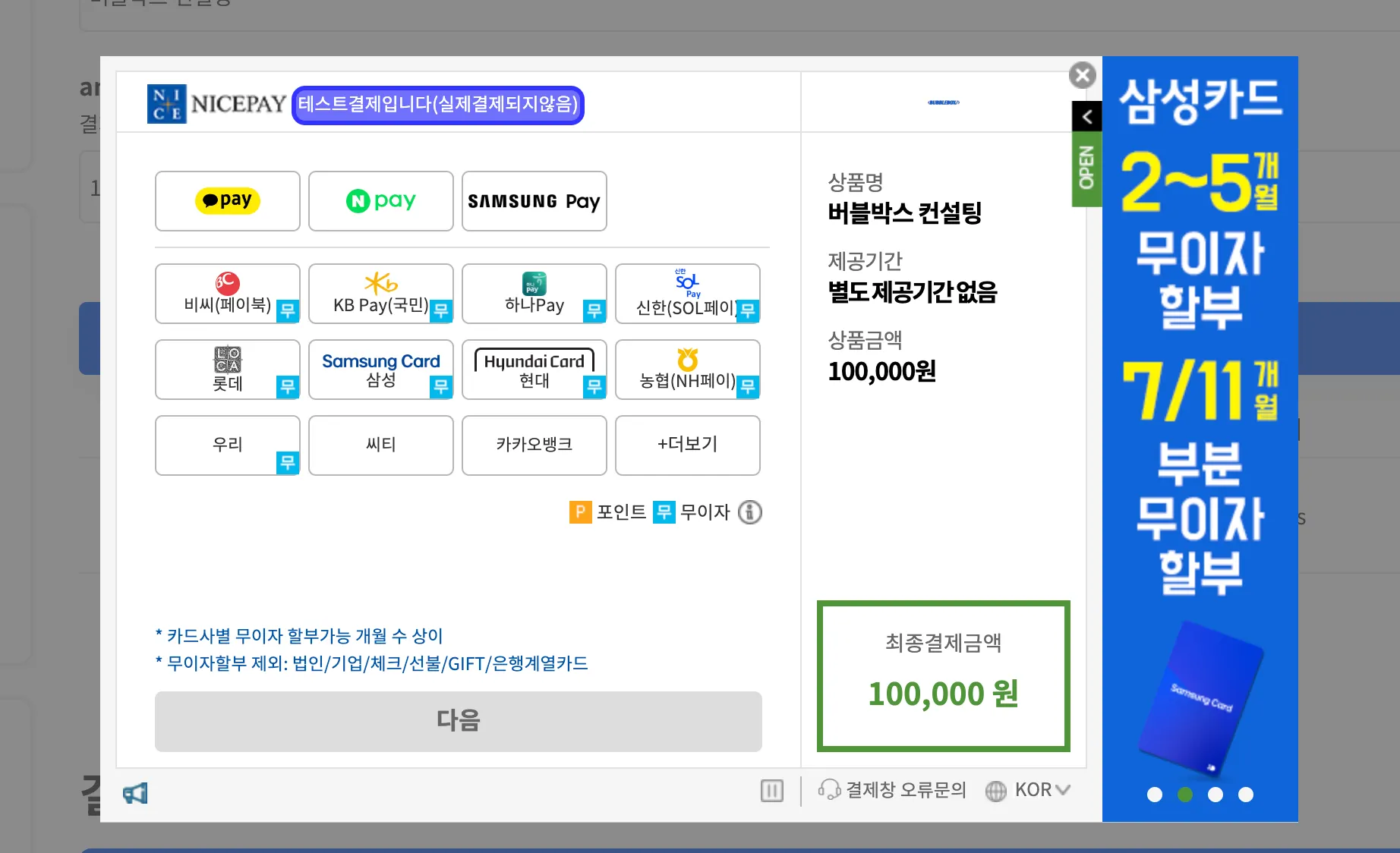Open the info icon next to 무이자

750,512
